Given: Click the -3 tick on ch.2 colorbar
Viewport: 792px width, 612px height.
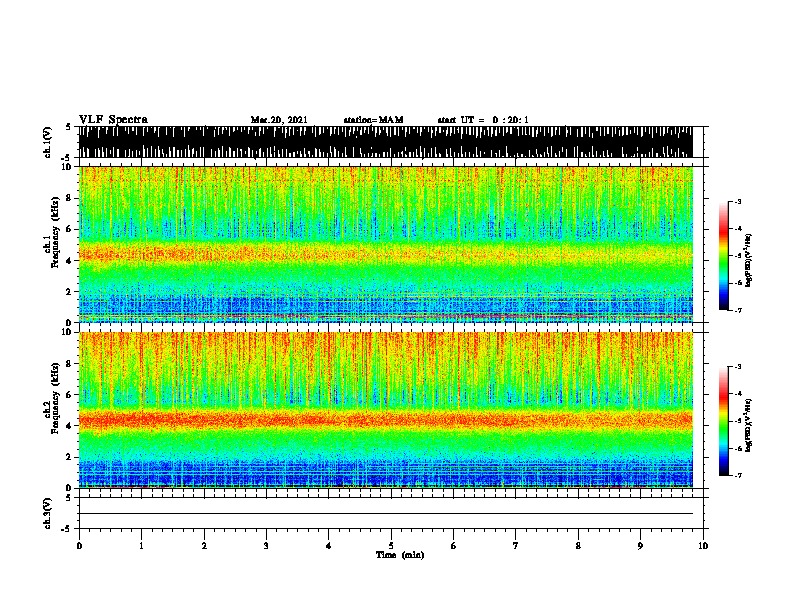Looking at the screenshot, I should [x=738, y=367].
